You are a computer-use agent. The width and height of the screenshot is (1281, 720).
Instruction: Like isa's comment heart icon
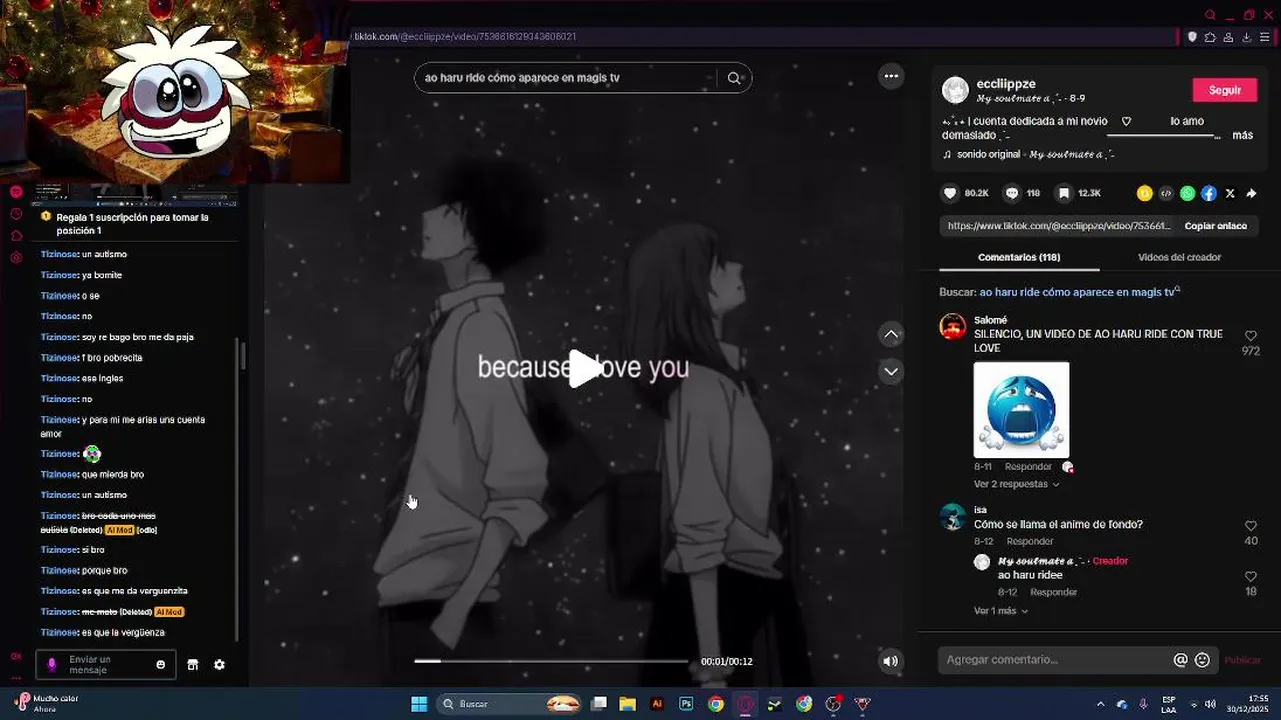(x=1250, y=526)
